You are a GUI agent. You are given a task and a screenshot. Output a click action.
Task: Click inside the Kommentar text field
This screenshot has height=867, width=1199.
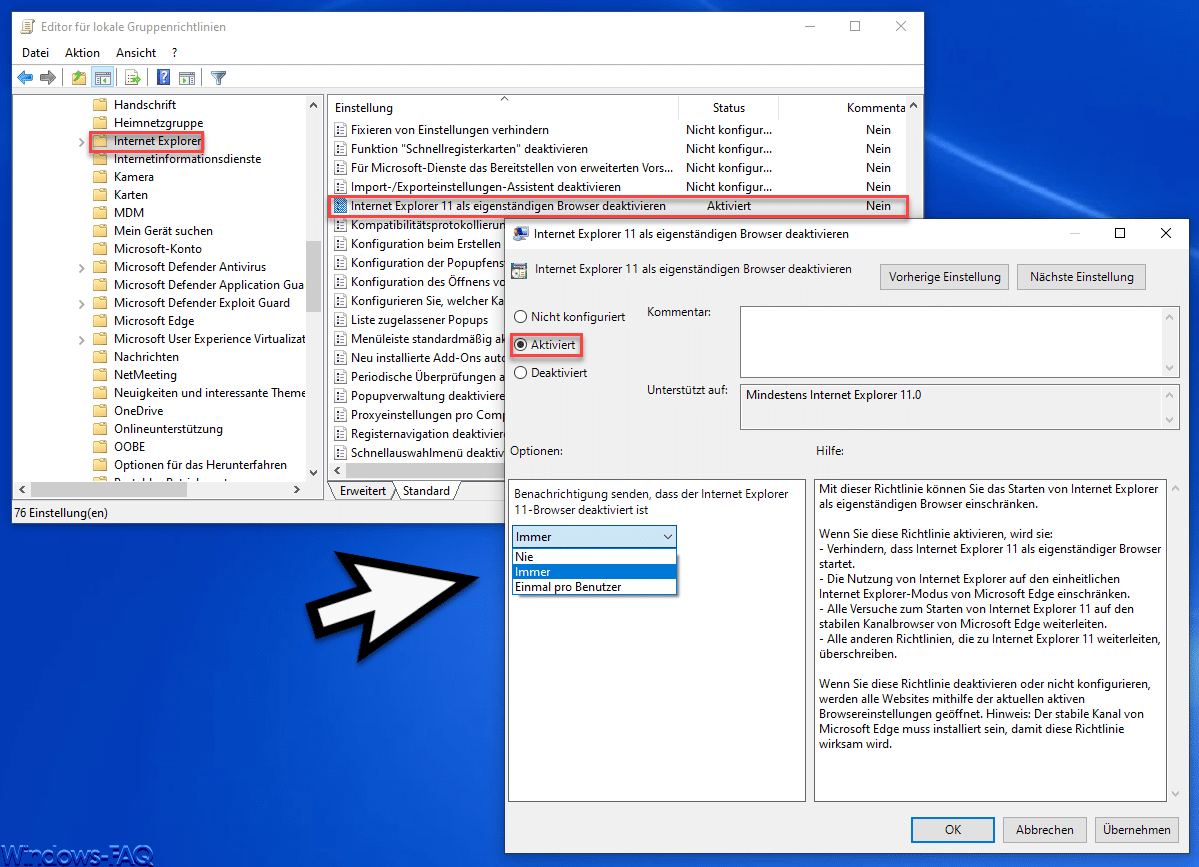pos(950,341)
